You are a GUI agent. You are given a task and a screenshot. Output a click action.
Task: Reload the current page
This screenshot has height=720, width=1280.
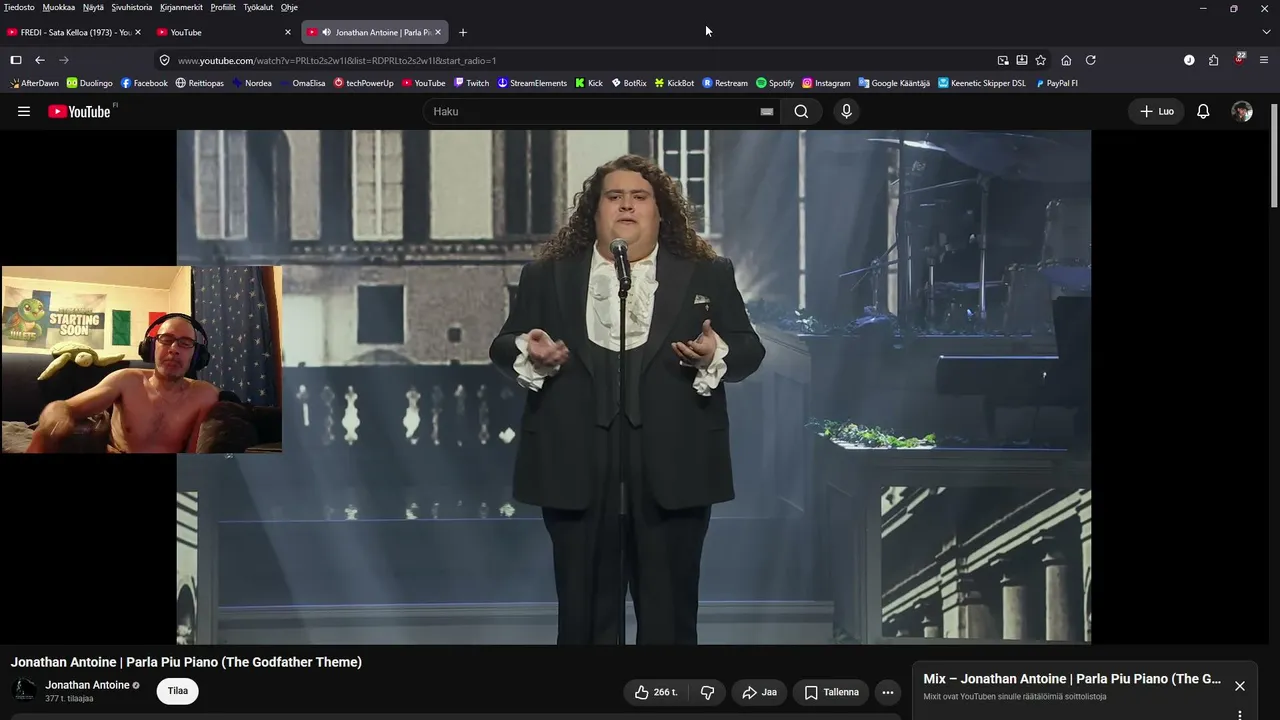pyautogui.click(x=1090, y=60)
